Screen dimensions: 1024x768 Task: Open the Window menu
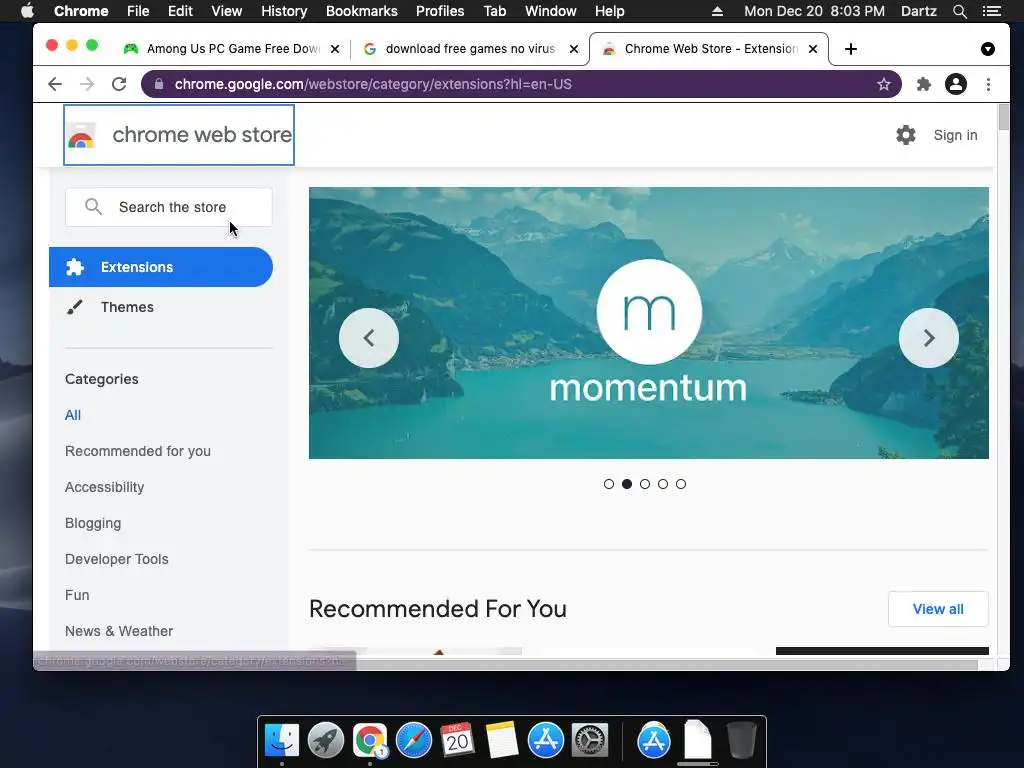(x=550, y=11)
